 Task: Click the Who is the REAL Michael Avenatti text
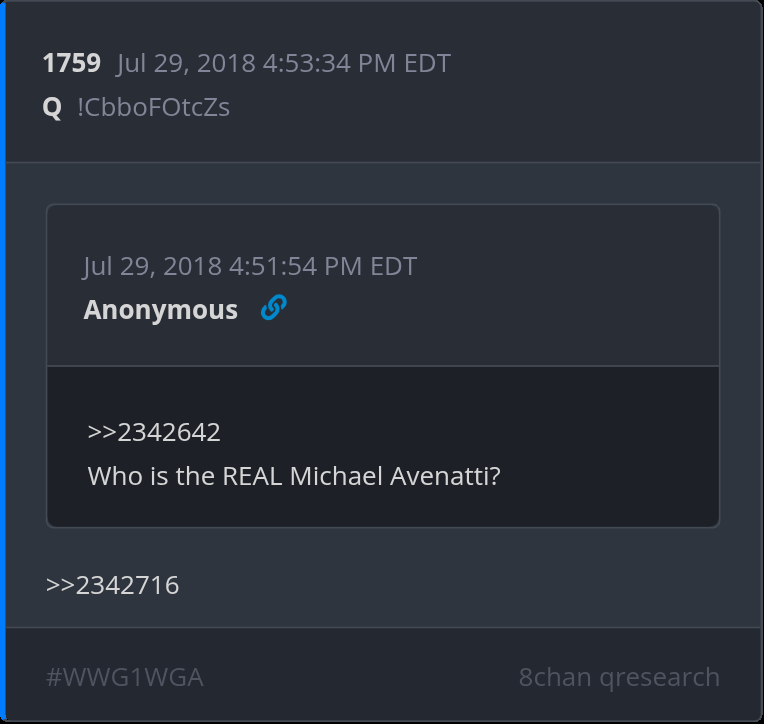click(x=294, y=476)
